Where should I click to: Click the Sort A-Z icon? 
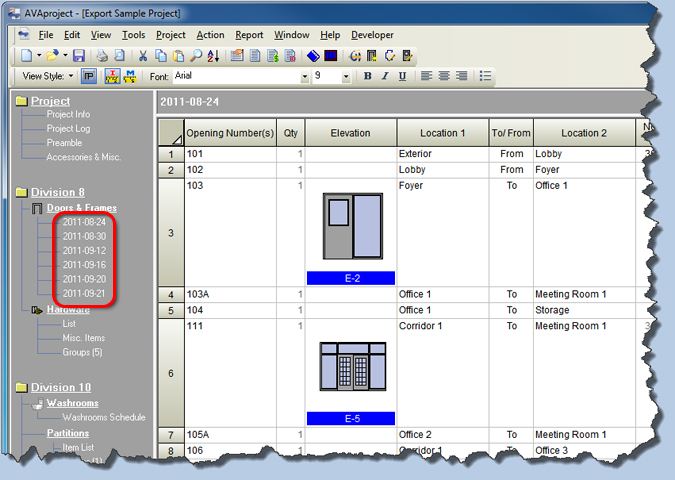[212, 56]
